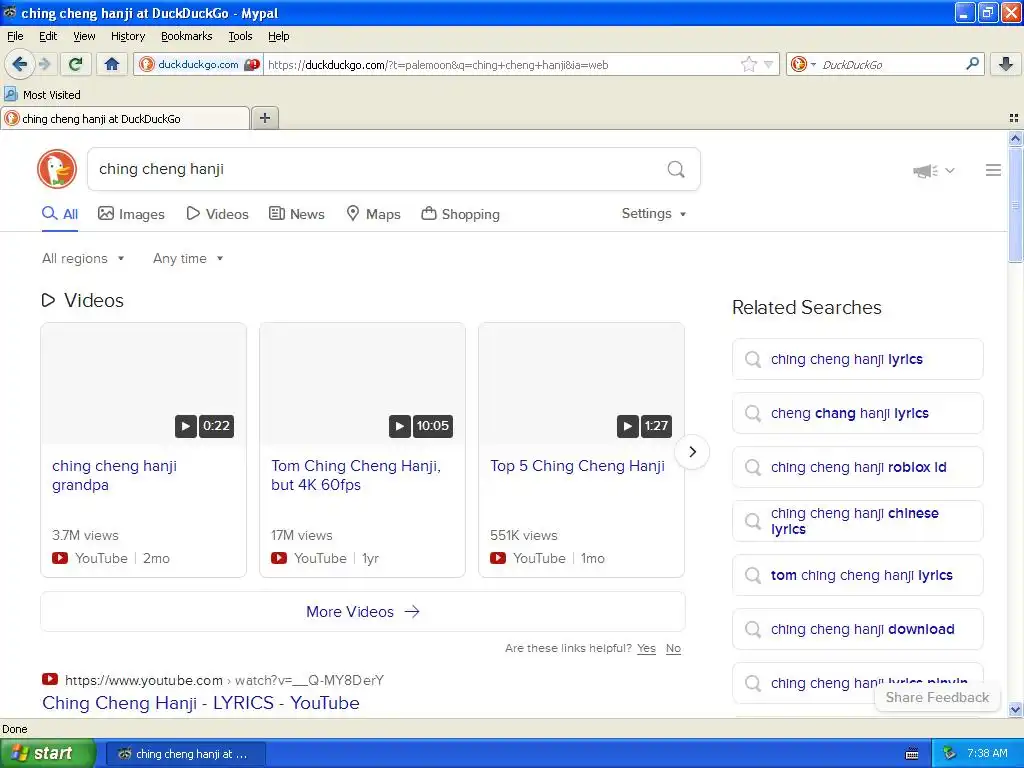Open ching cheng hanji grandpa video title
This screenshot has width=1024, height=768.
pos(115,475)
